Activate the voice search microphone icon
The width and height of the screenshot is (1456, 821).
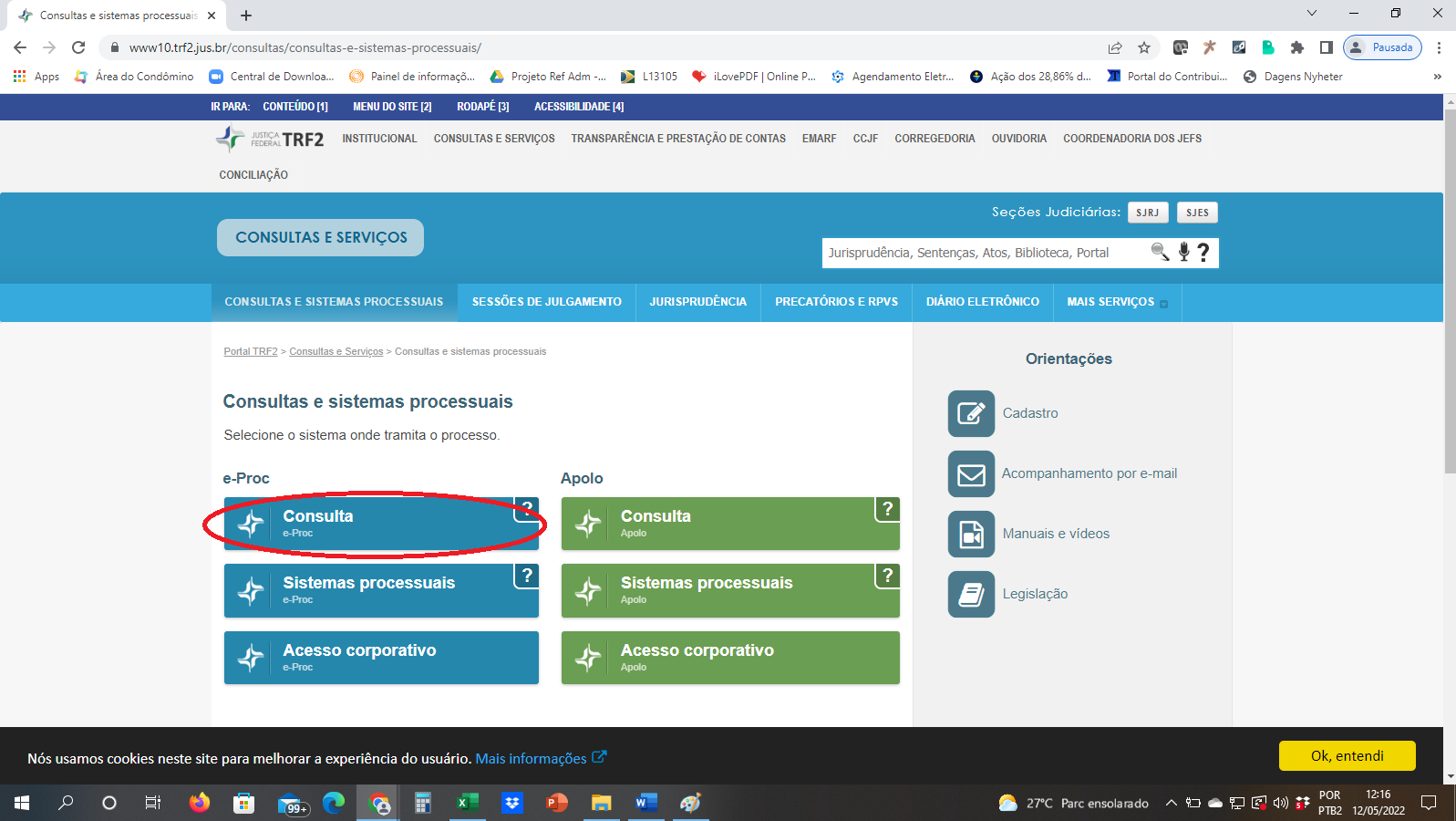tap(1183, 252)
